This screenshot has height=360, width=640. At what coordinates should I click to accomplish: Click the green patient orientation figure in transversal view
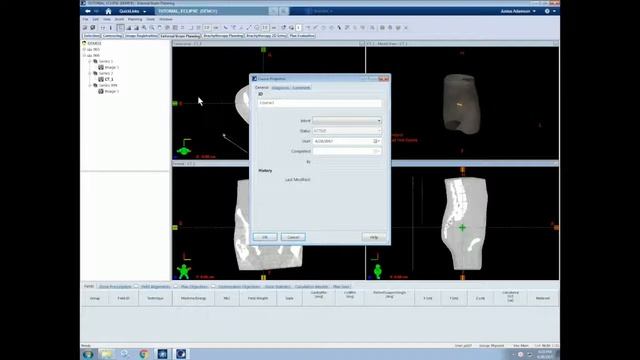pos(184,151)
